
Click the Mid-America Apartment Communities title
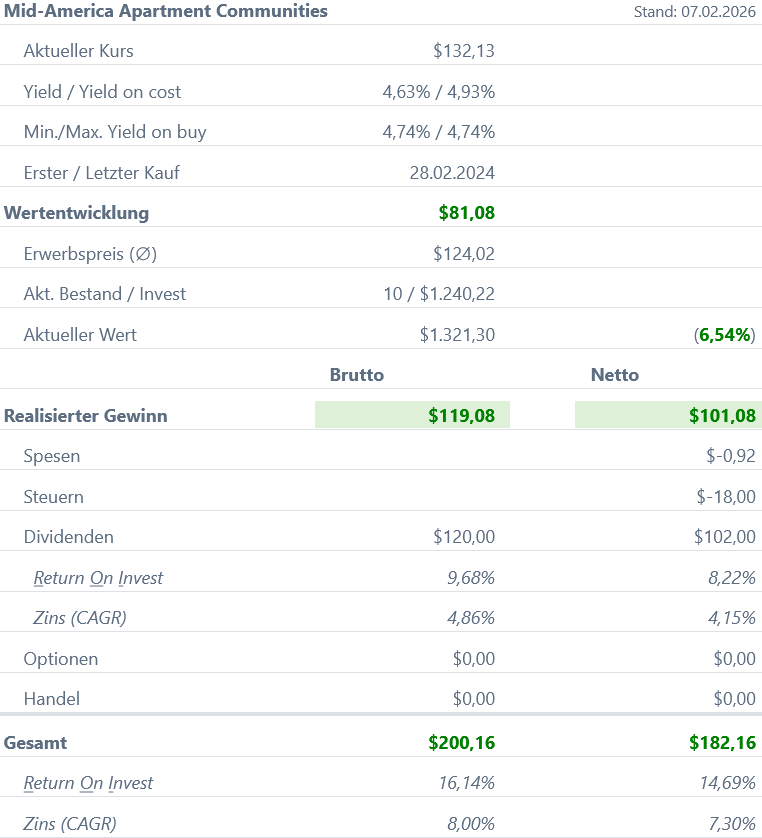point(166,12)
